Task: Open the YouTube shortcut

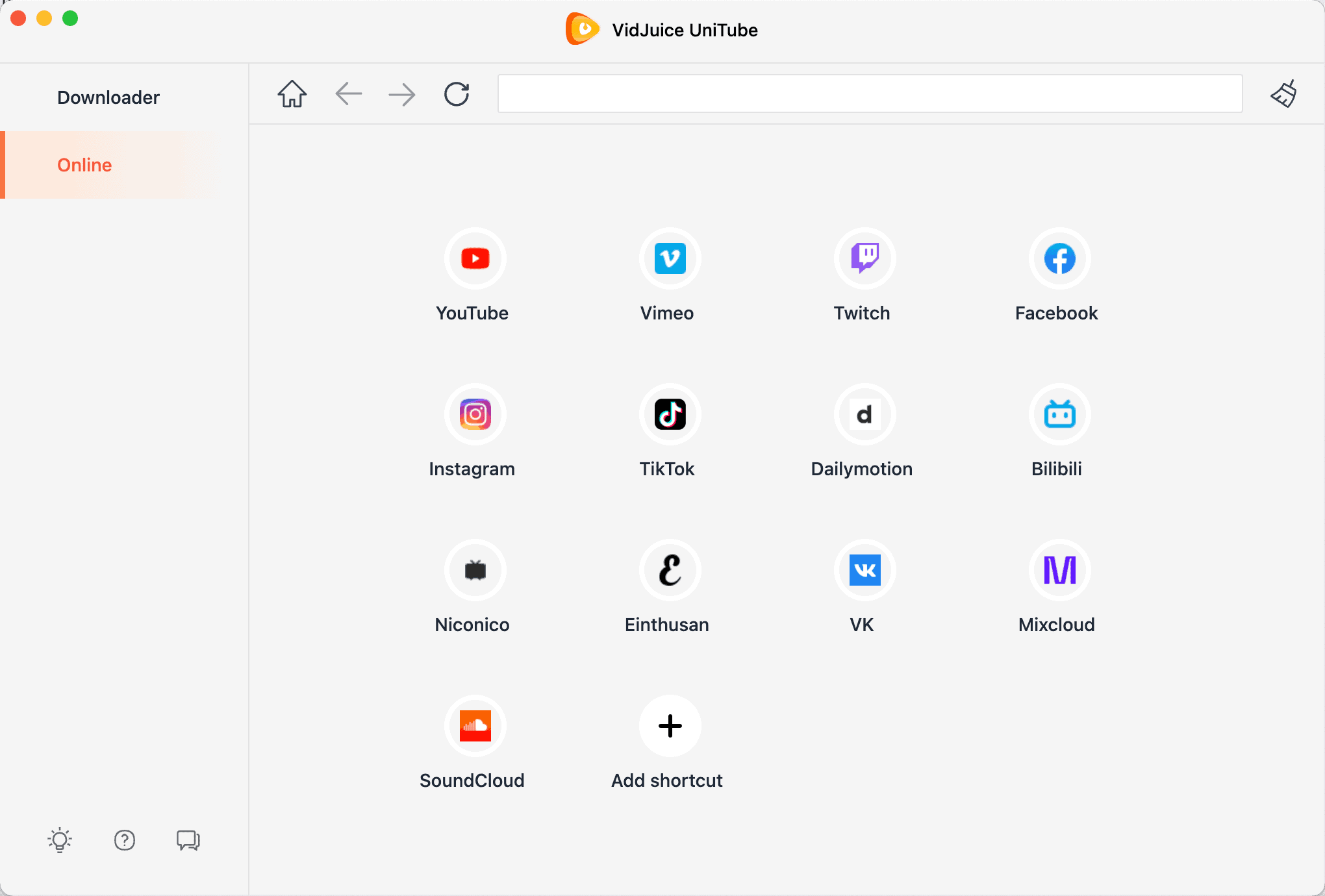Action: click(x=475, y=258)
